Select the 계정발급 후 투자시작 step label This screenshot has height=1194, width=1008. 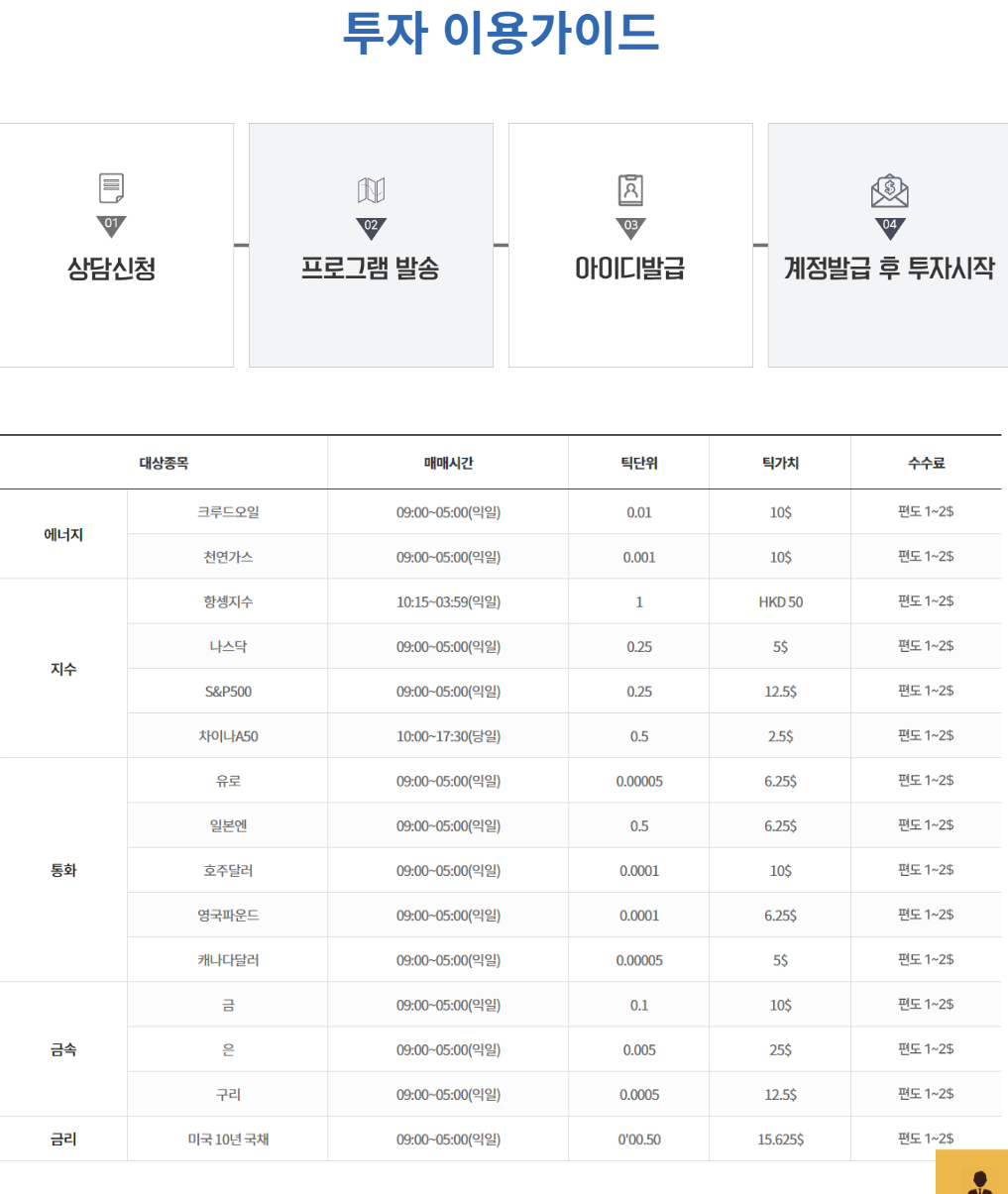pyautogui.click(x=890, y=269)
